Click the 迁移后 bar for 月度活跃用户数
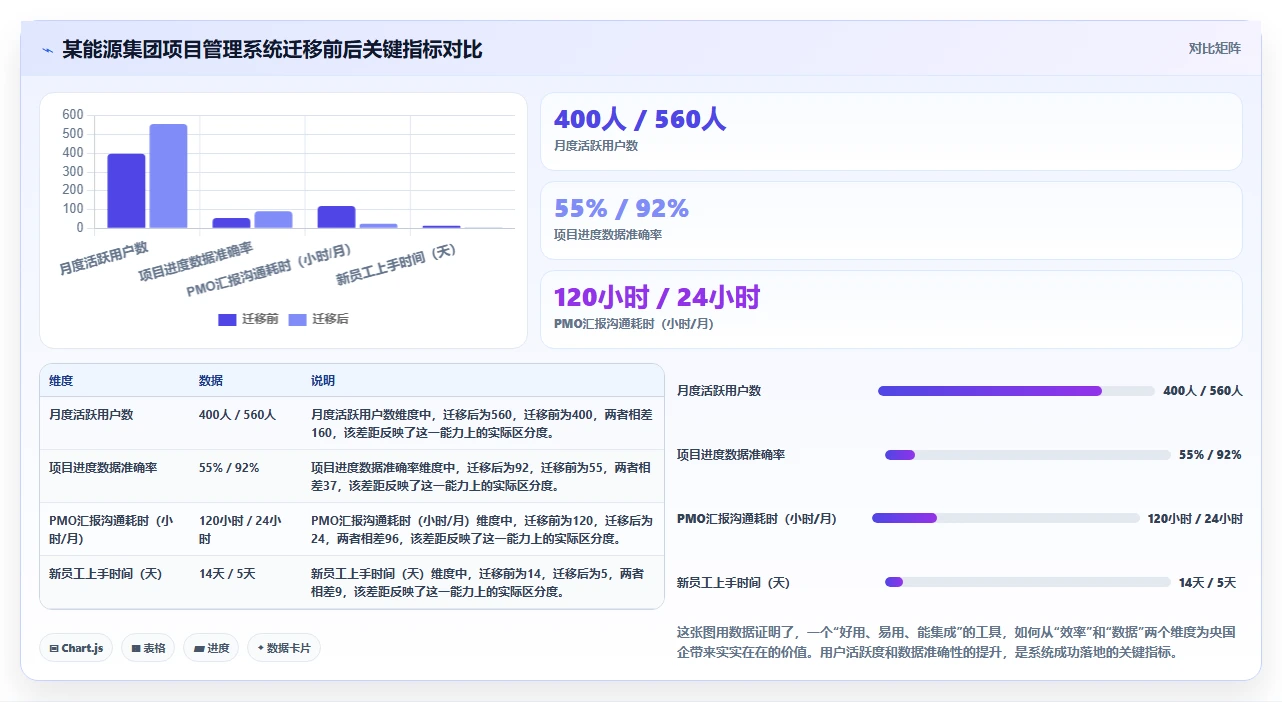The width and height of the screenshot is (1282, 702). point(168,176)
